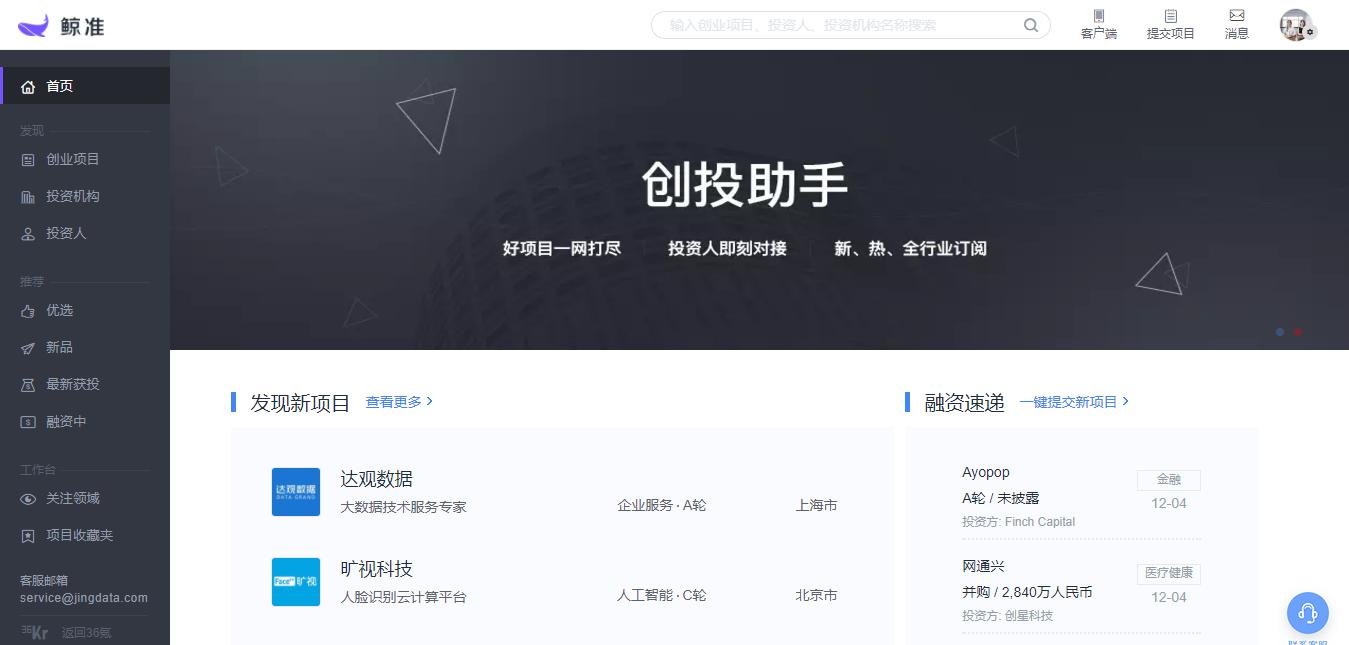The image size is (1349, 645).
Task: Open the customer service floating headset button
Action: 1307,613
